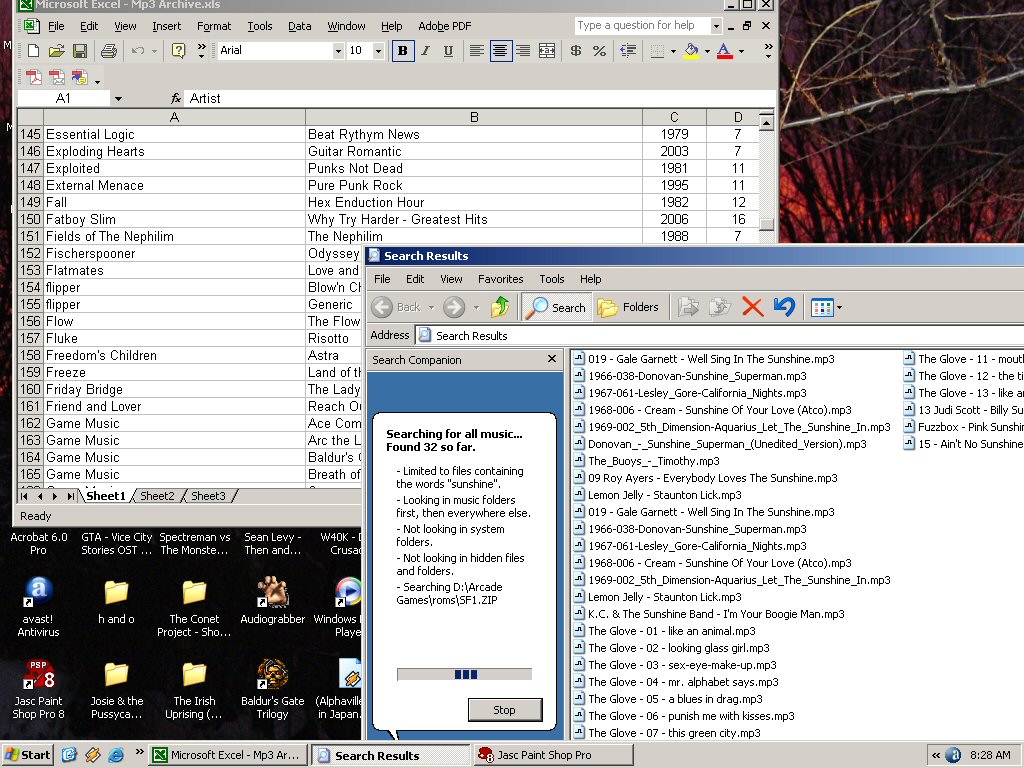
Task: Apply Currency style dollar icon
Action: pyautogui.click(x=575, y=51)
